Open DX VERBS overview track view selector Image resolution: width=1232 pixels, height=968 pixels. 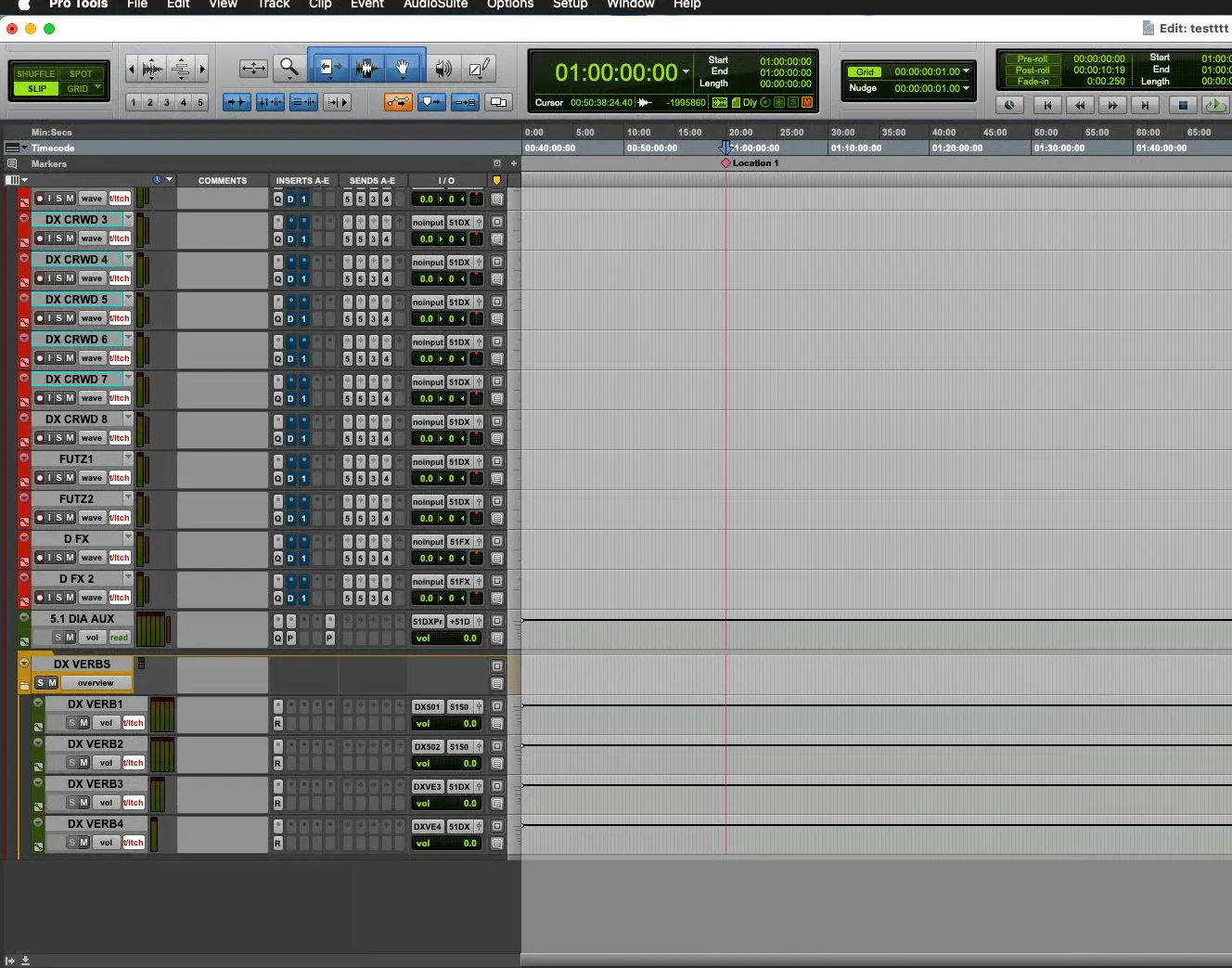point(96,683)
